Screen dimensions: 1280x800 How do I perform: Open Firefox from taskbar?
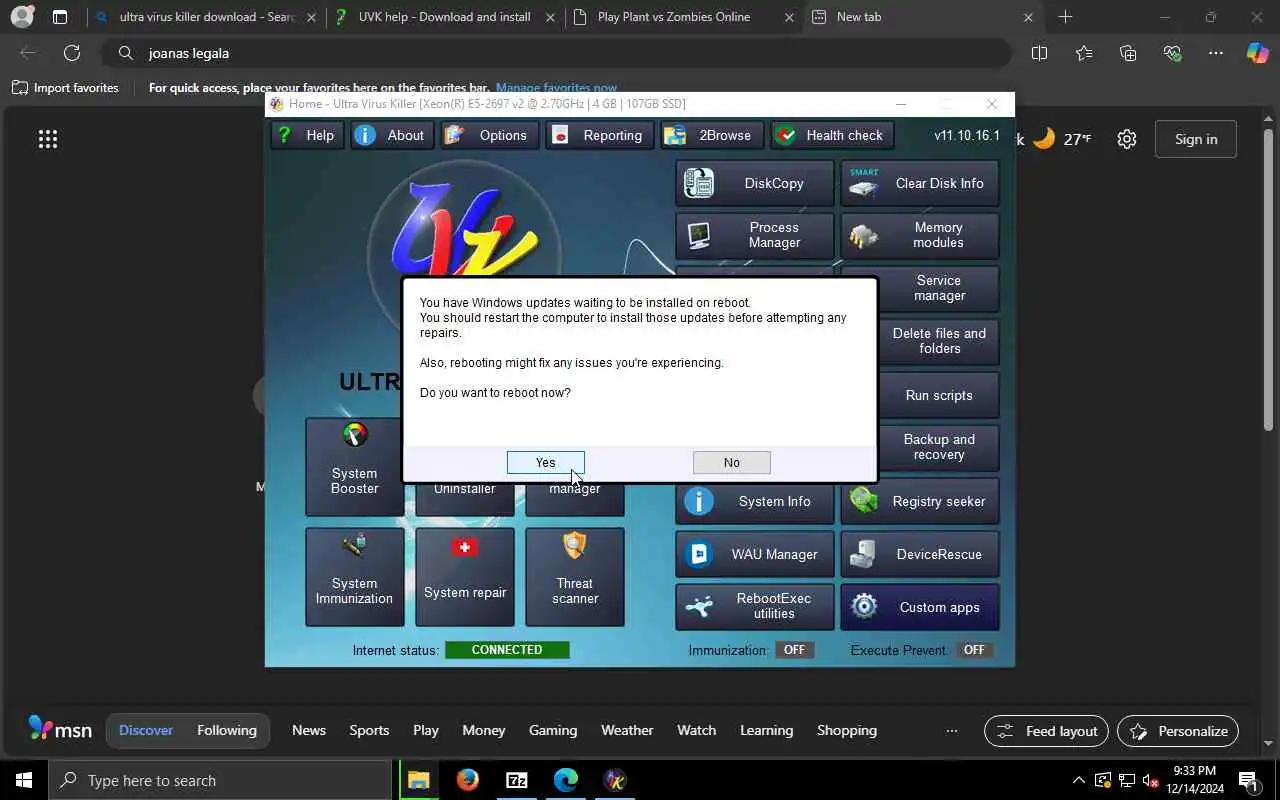(467, 780)
